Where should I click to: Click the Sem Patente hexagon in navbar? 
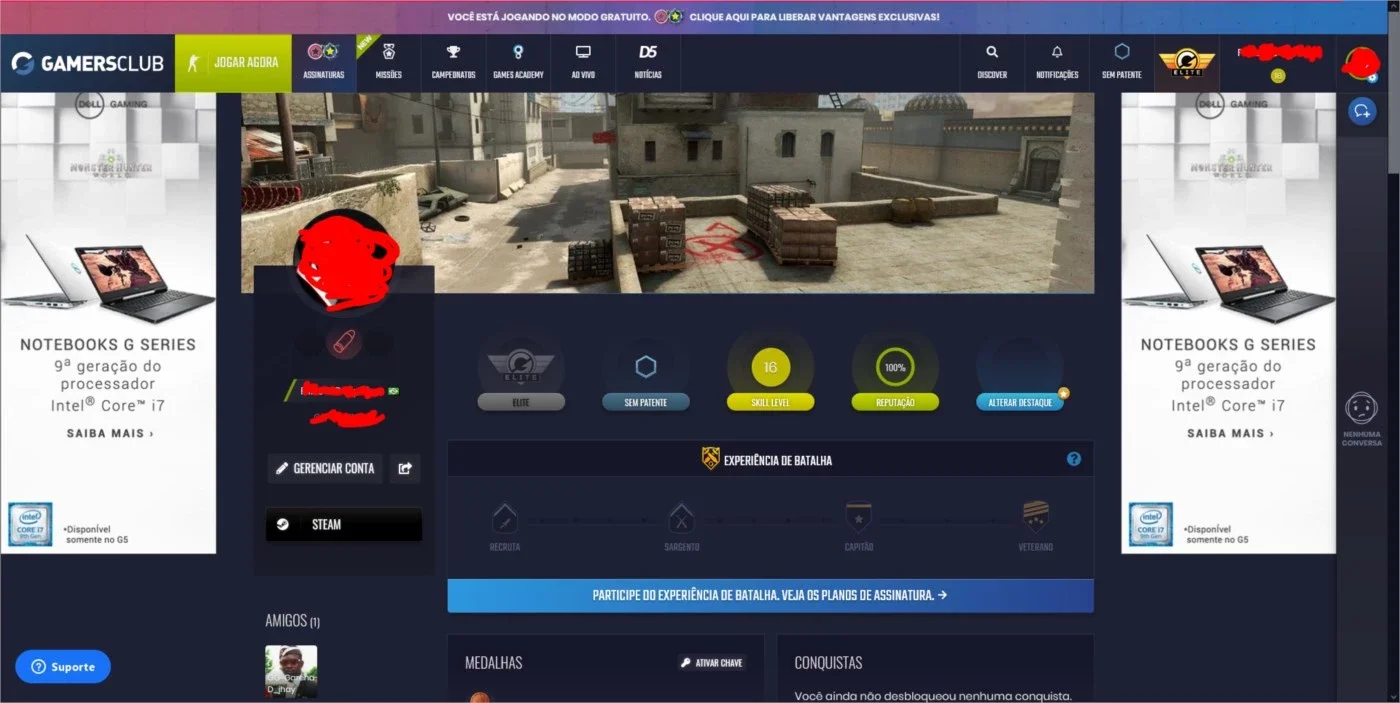[x=1122, y=51]
